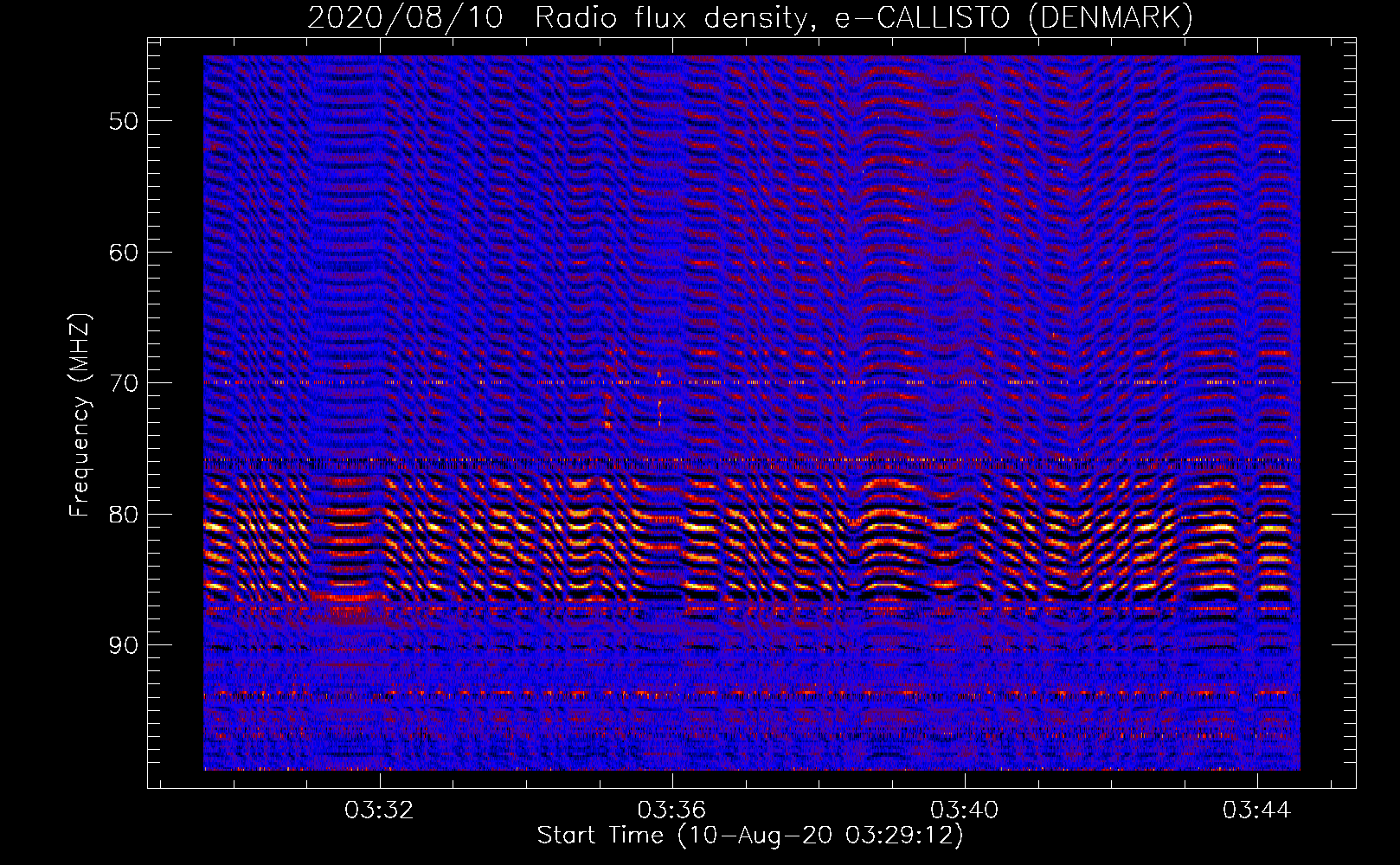Viewport: 1400px width, 865px height.
Task: Click the 03:36 time tick label
Action: point(671,811)
